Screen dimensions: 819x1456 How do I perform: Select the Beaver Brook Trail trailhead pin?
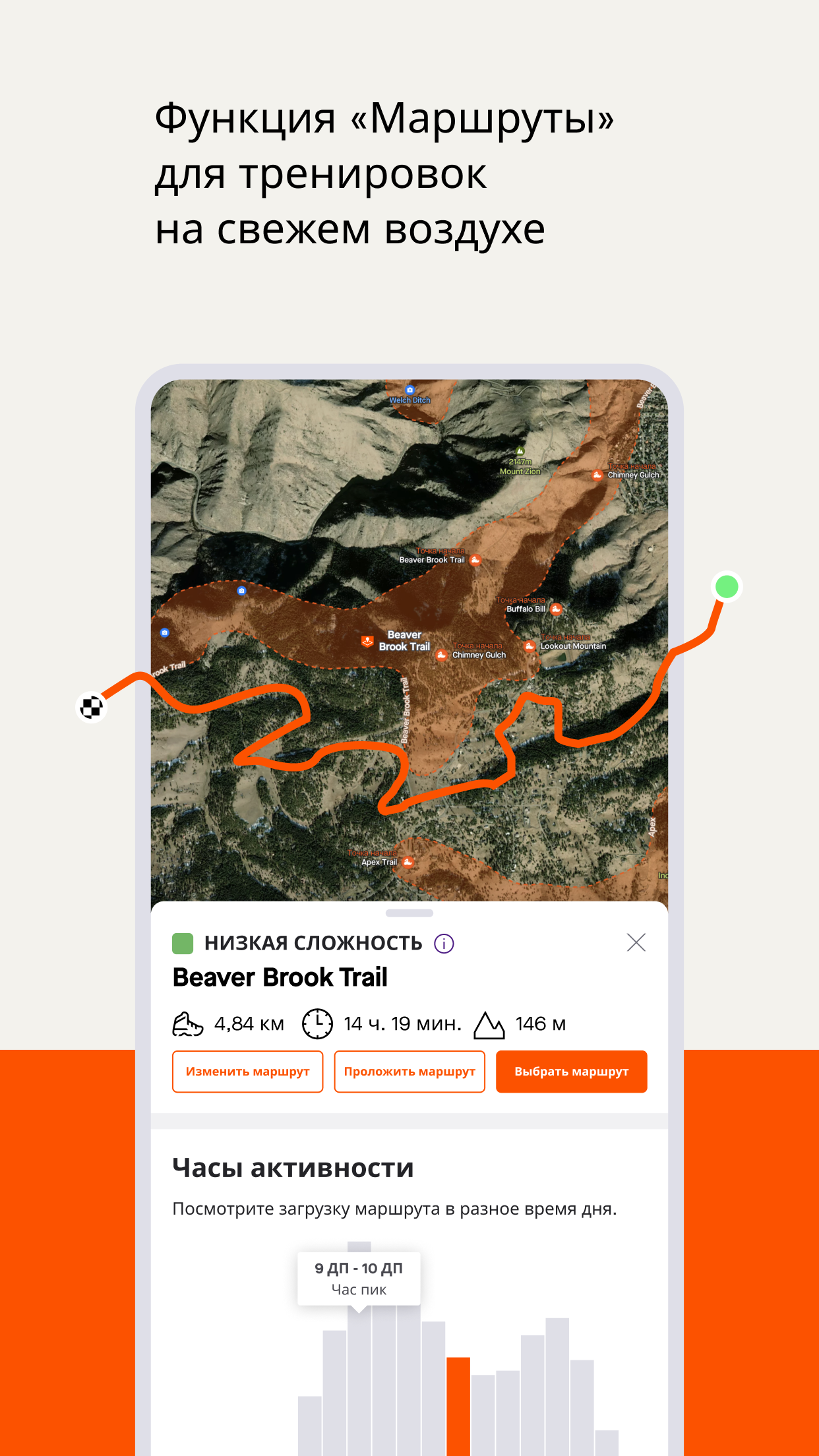475,560
